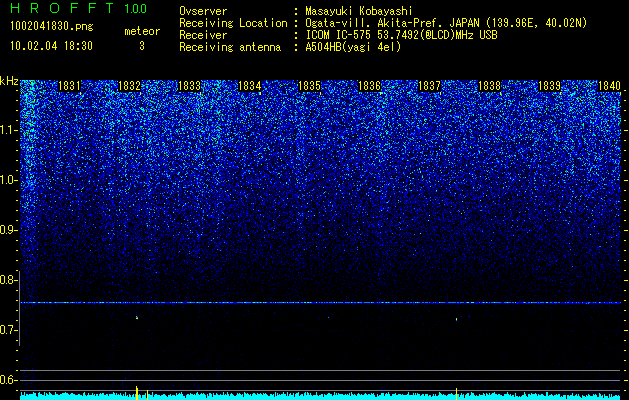Click the 1834 time label
The height and width of the screenshot is (400, 629).
coord(250,86)
